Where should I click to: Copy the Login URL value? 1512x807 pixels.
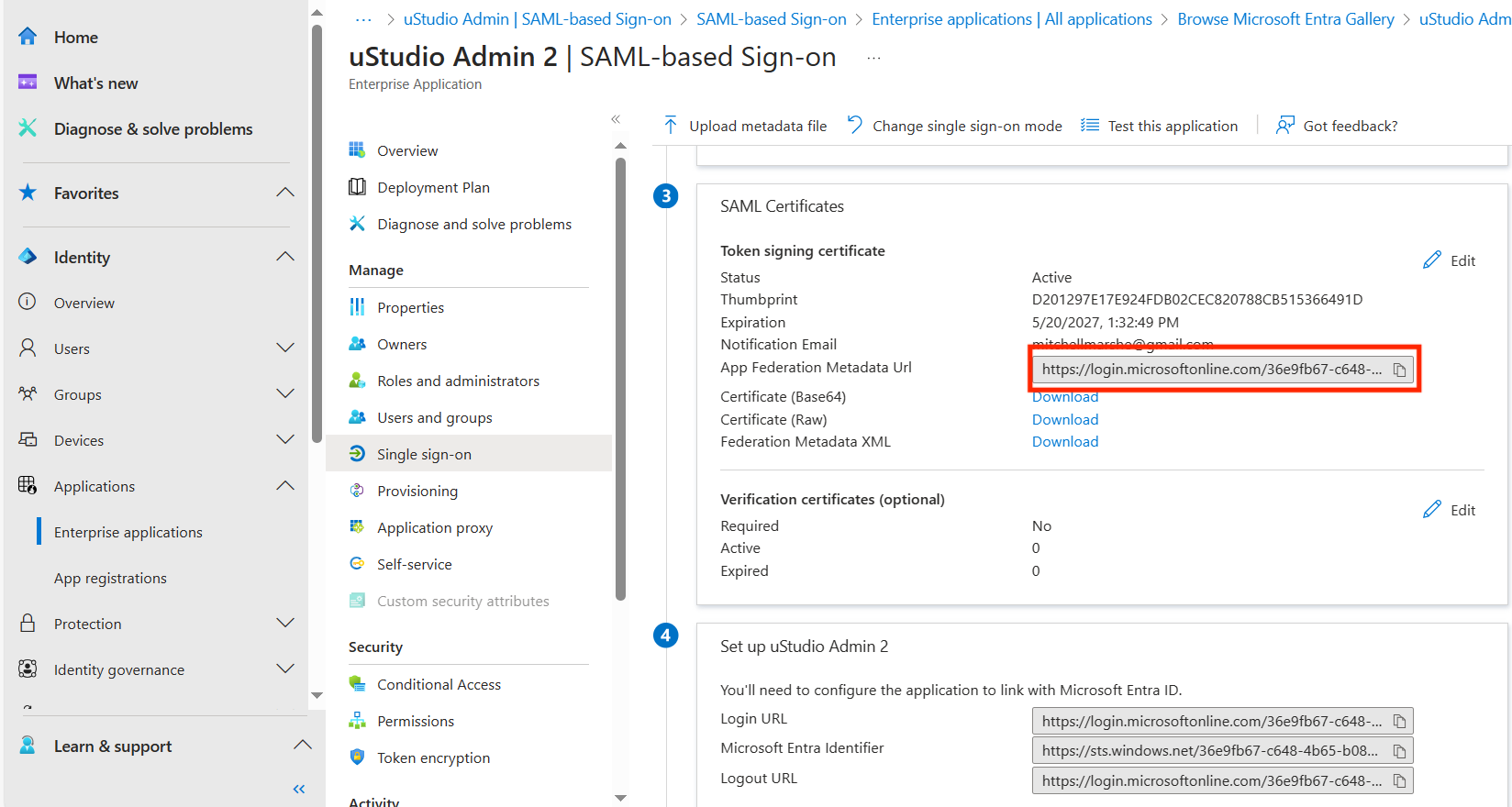point(1399,722)
